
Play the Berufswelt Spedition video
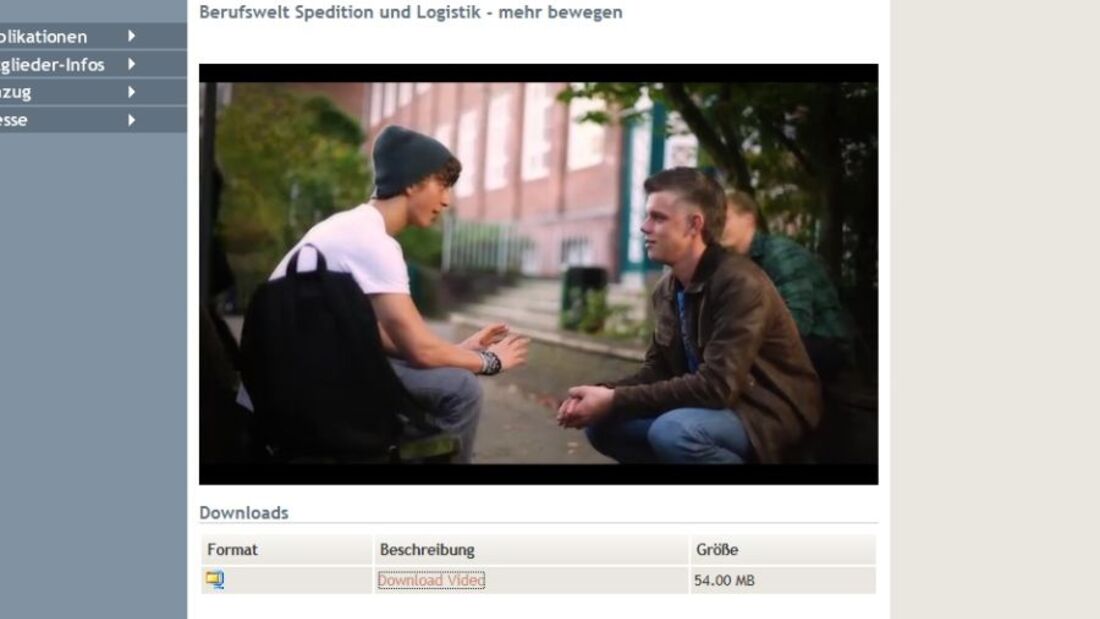(x=538, y=274)
